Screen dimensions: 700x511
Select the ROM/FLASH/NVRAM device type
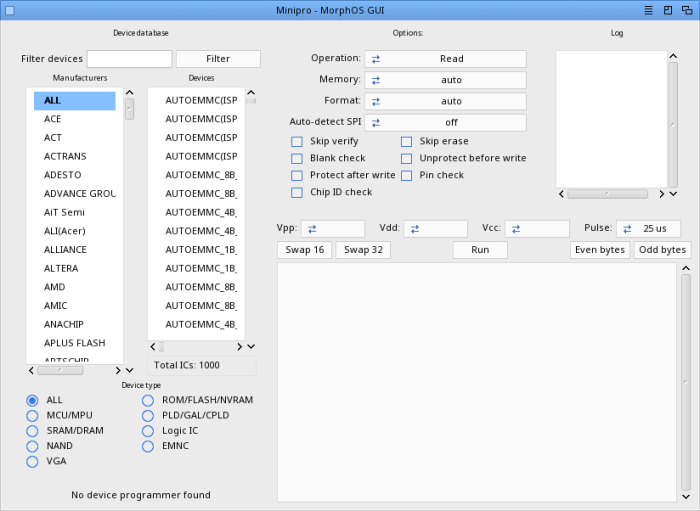click(148, 400)
